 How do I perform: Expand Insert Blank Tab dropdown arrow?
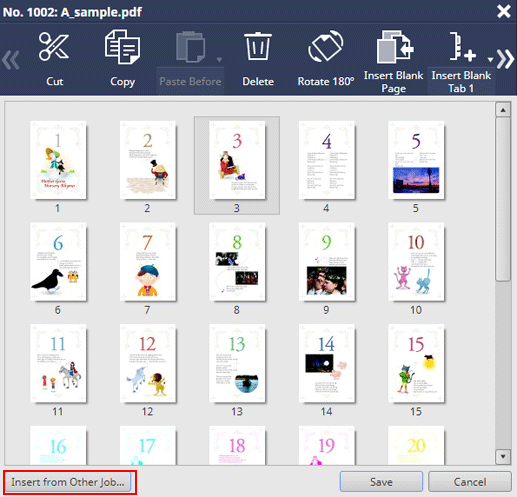(490, 60)
